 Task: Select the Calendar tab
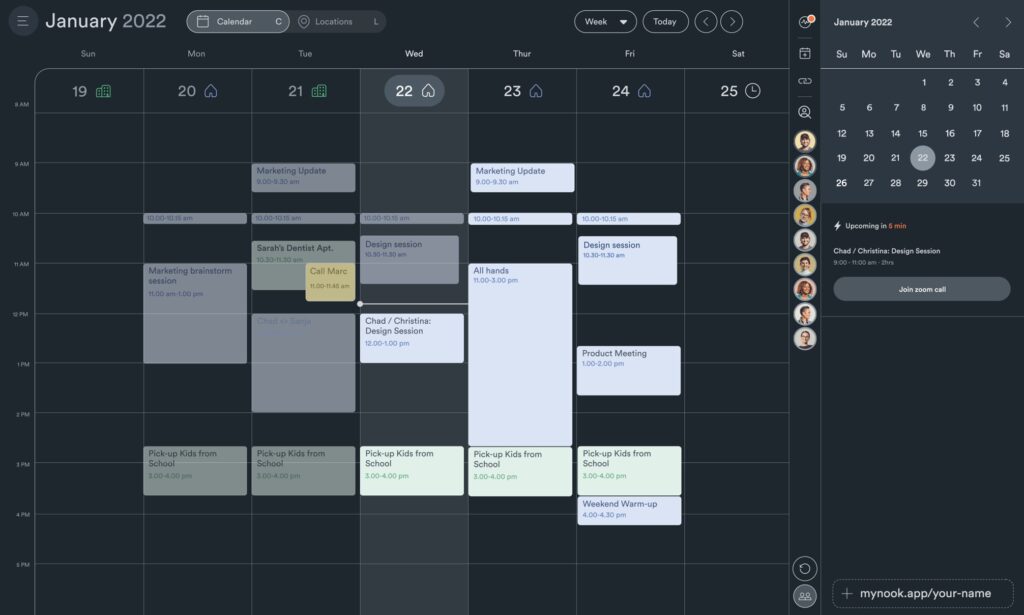237,21
